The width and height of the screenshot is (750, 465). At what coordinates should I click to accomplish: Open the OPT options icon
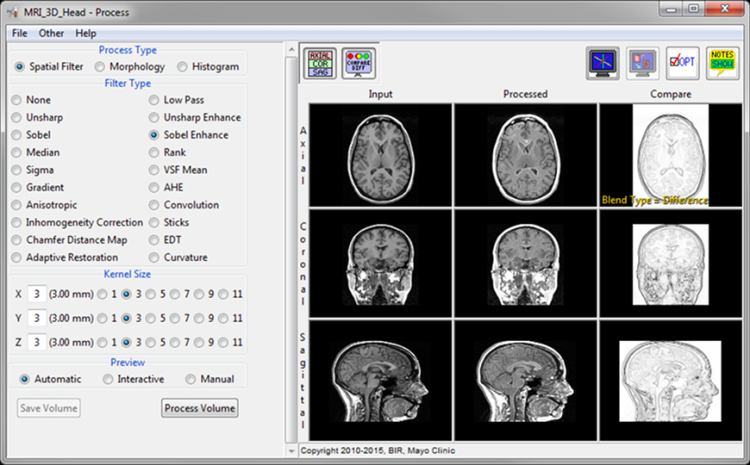click(x=682, y=63)
